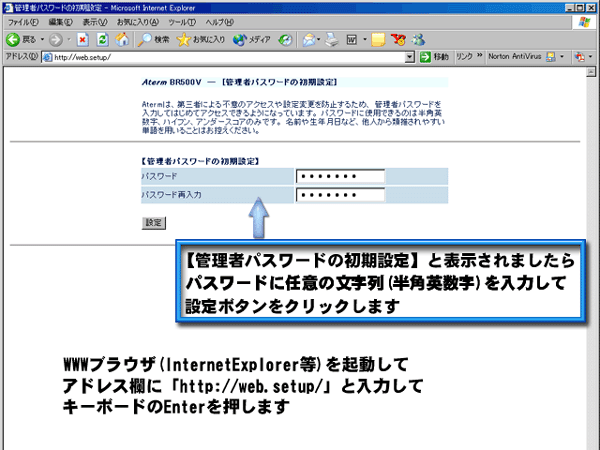Click the Norton AntiVirus icon
Viewport: 600px width, 450px height.
coord(551,57)
